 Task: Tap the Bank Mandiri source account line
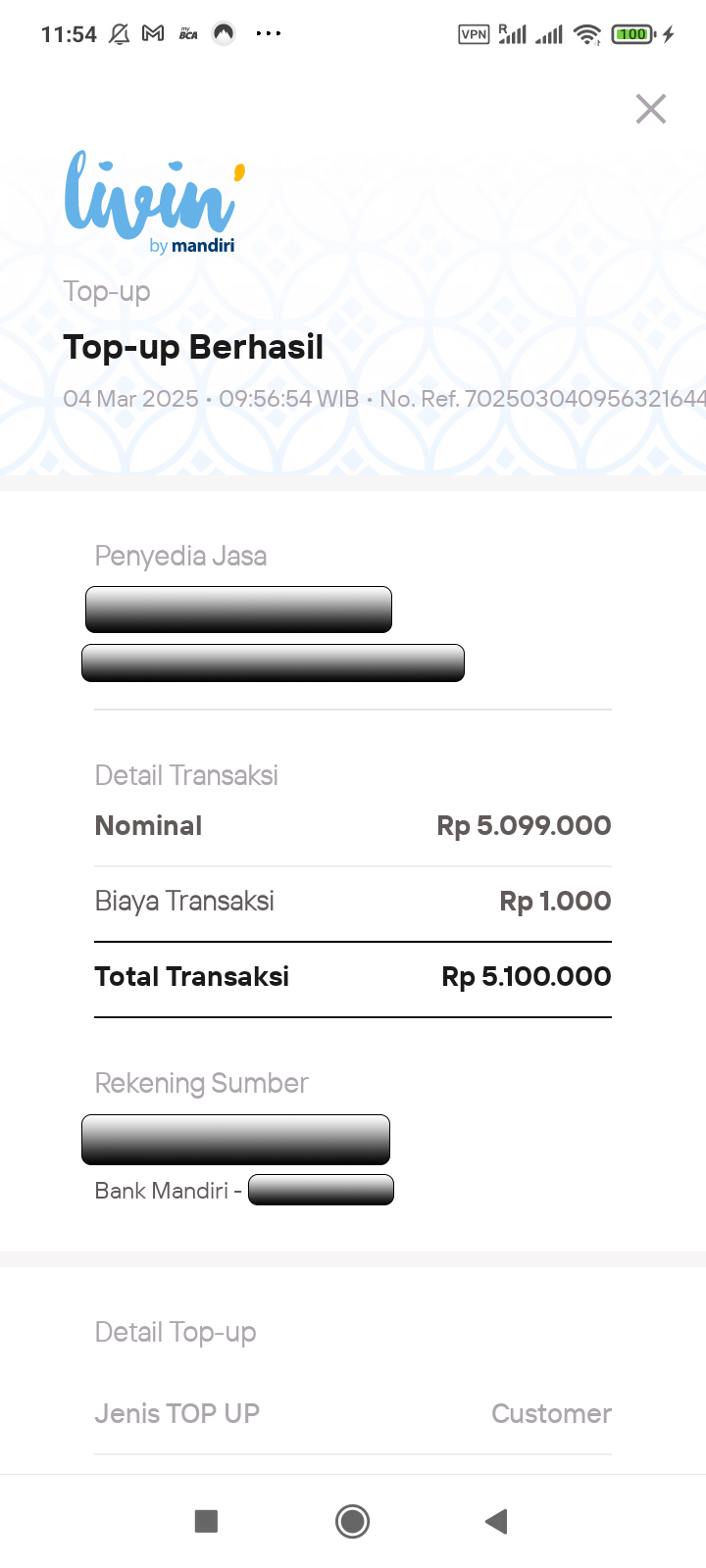click(244, 1191)
